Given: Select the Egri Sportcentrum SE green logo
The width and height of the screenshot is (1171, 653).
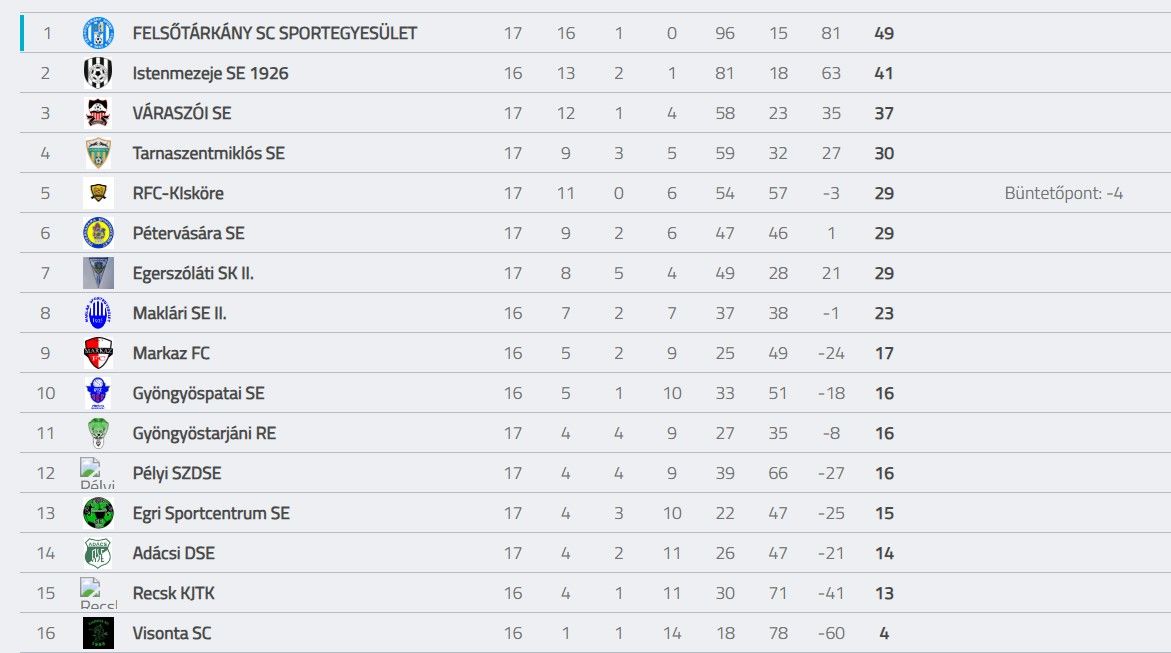Looking at the screenshot, I should [x=98, y=513].
